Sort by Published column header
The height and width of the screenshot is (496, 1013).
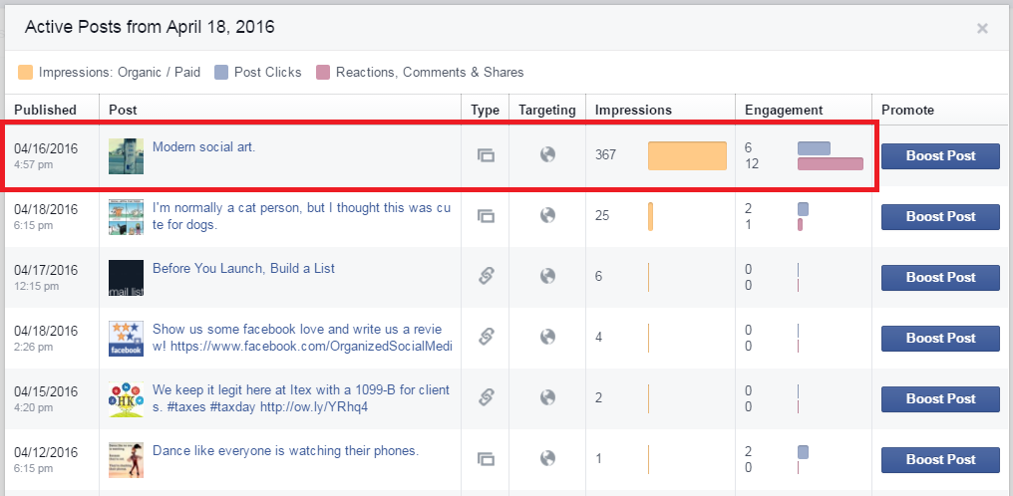pos(45,110)
